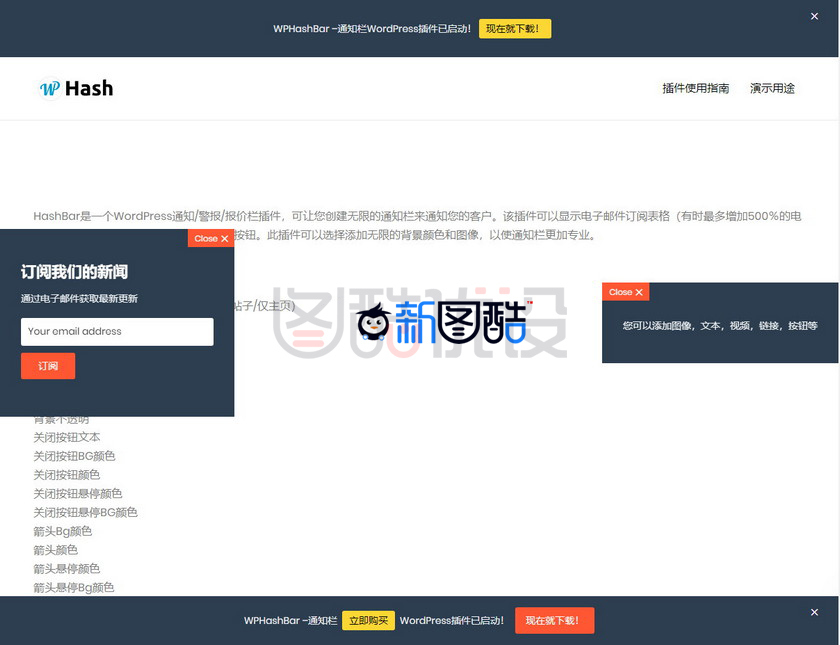Select the 箭头Bg颜色 list item
This screenshot has width=840, height=645.
[x=63, y=531]
